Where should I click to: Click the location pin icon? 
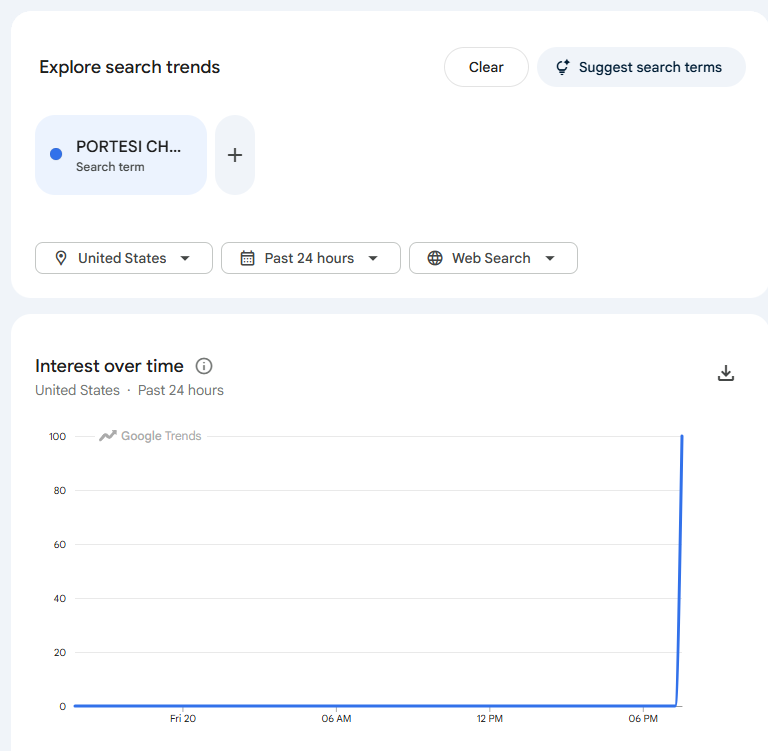pyautogui.click(x=61, y=258)
